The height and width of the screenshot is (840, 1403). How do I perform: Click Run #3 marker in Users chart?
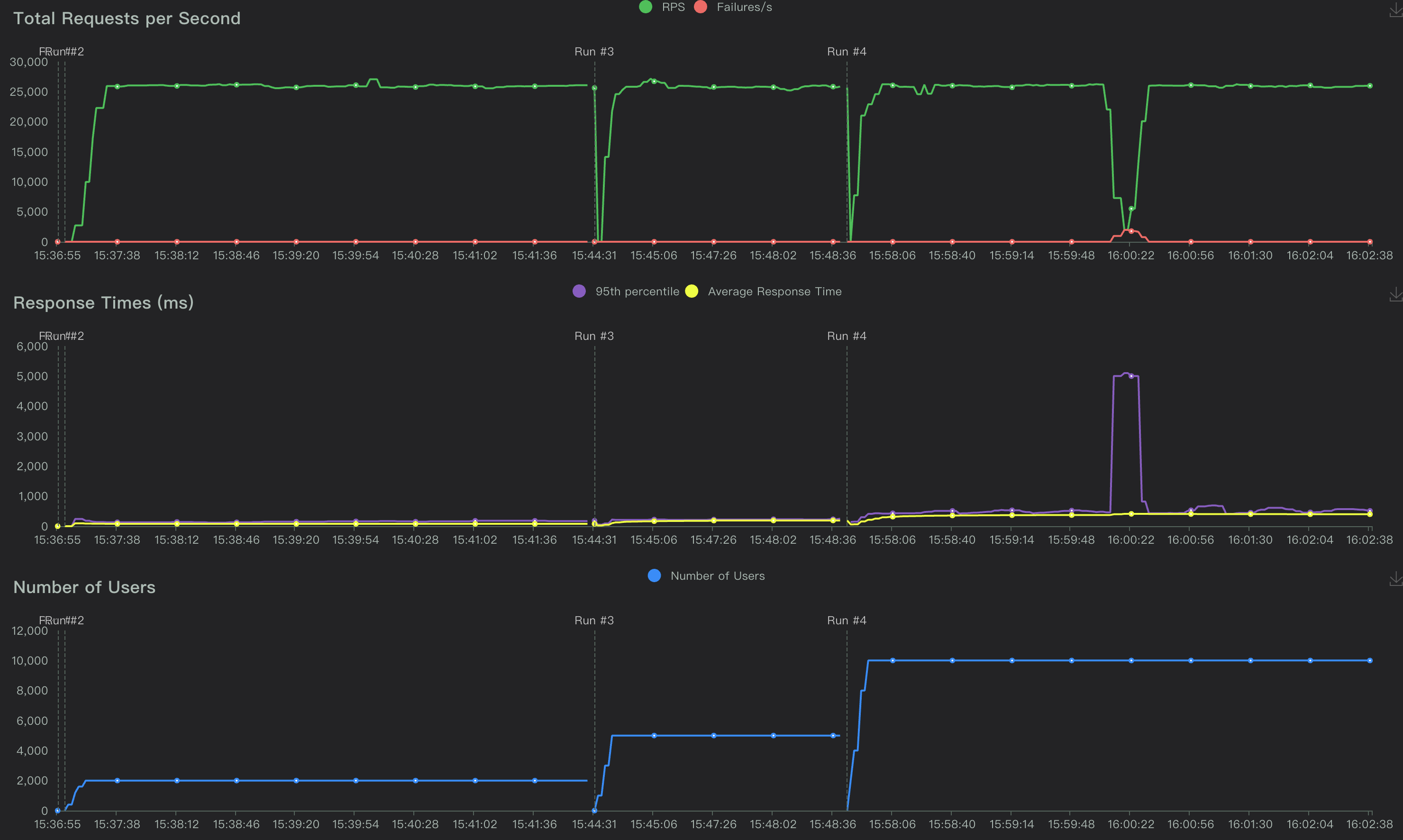[x=594, y=621]
